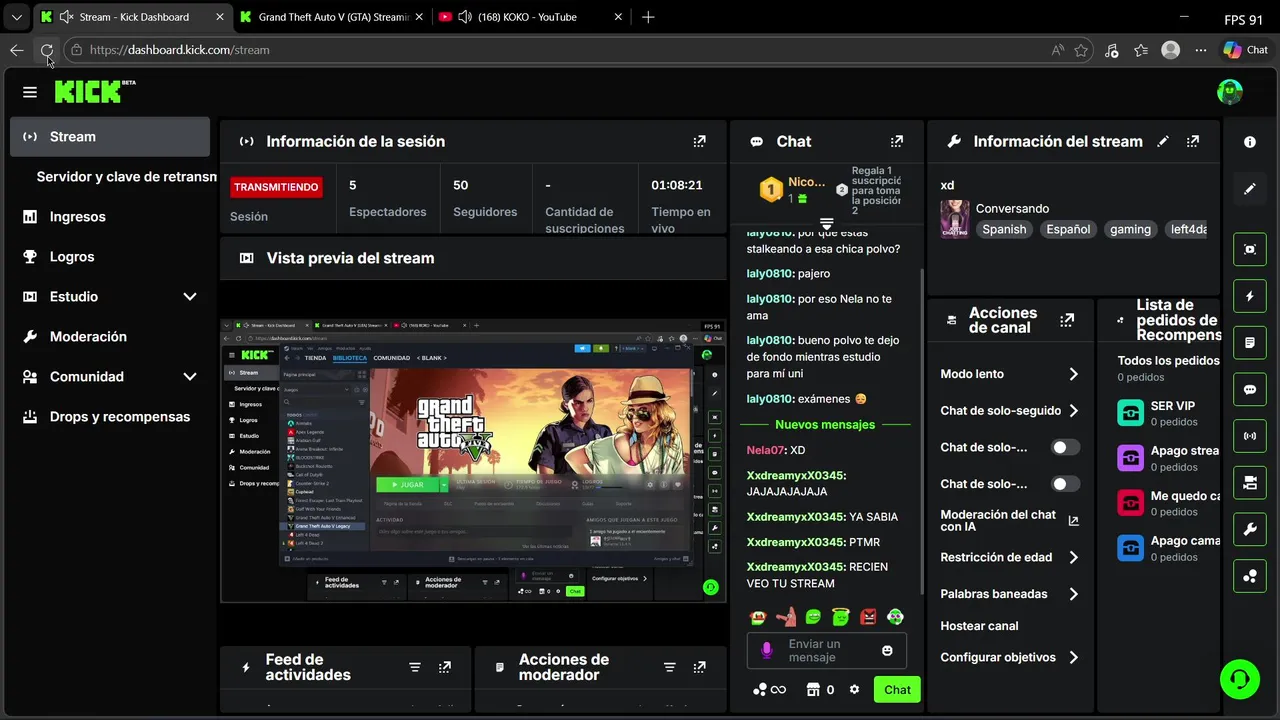Open Chat de solo-seguido options chevron
This screenshot has width=1280, height=720.
pyautogui.click(x=1073, y=411)
